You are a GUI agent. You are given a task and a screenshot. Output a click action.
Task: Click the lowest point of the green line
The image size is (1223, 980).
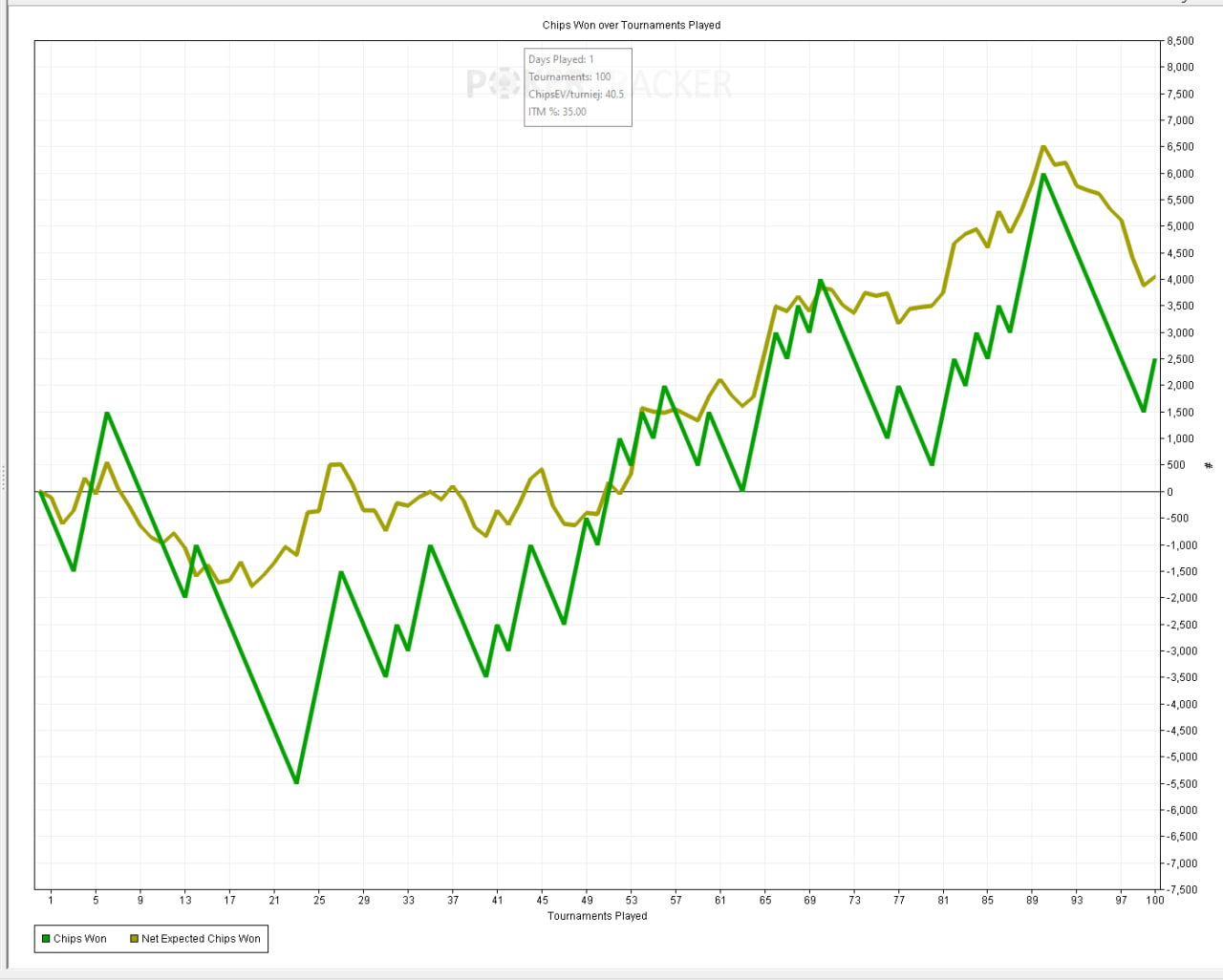point(296,782)
